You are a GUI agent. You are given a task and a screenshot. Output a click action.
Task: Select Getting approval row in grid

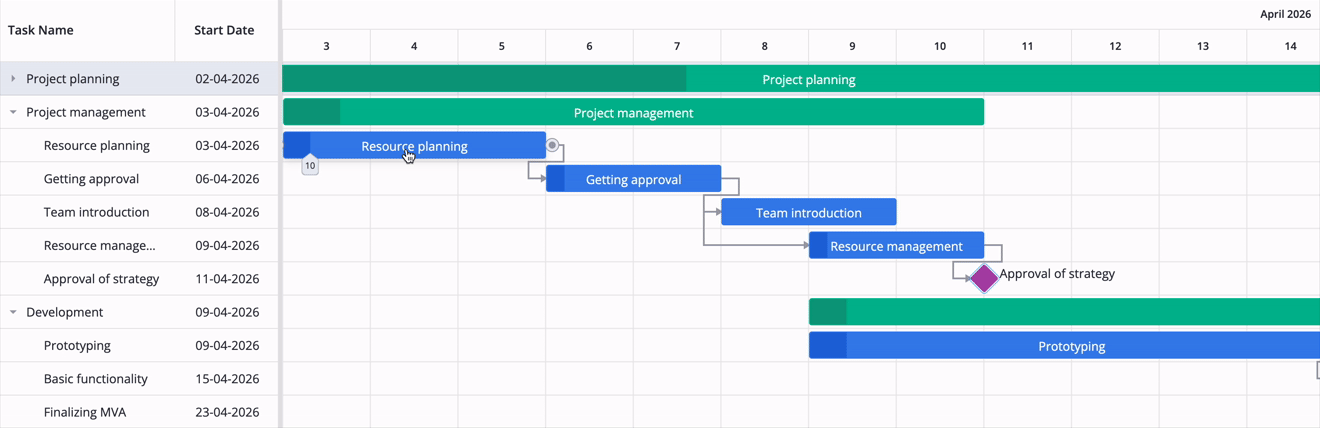tap(139, 179)
